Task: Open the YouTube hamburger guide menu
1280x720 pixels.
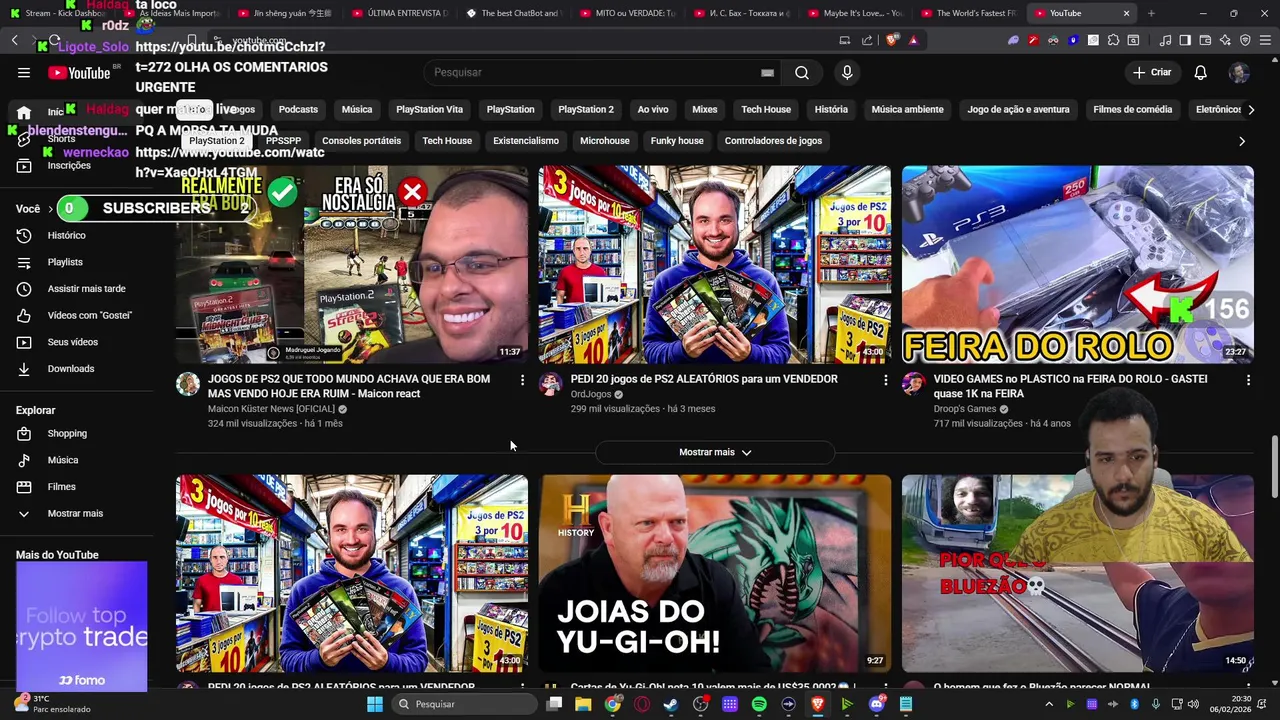Action: pyautogui.click(x=24, y=72)
